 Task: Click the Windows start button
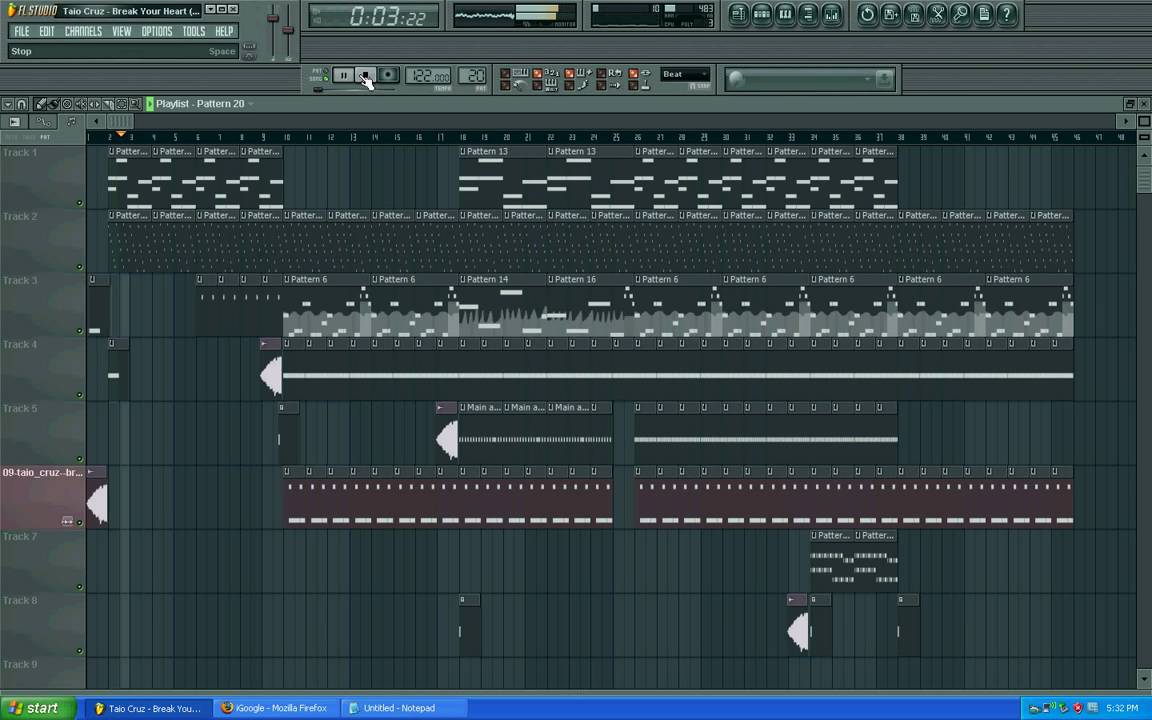click(x=38, y=708)
